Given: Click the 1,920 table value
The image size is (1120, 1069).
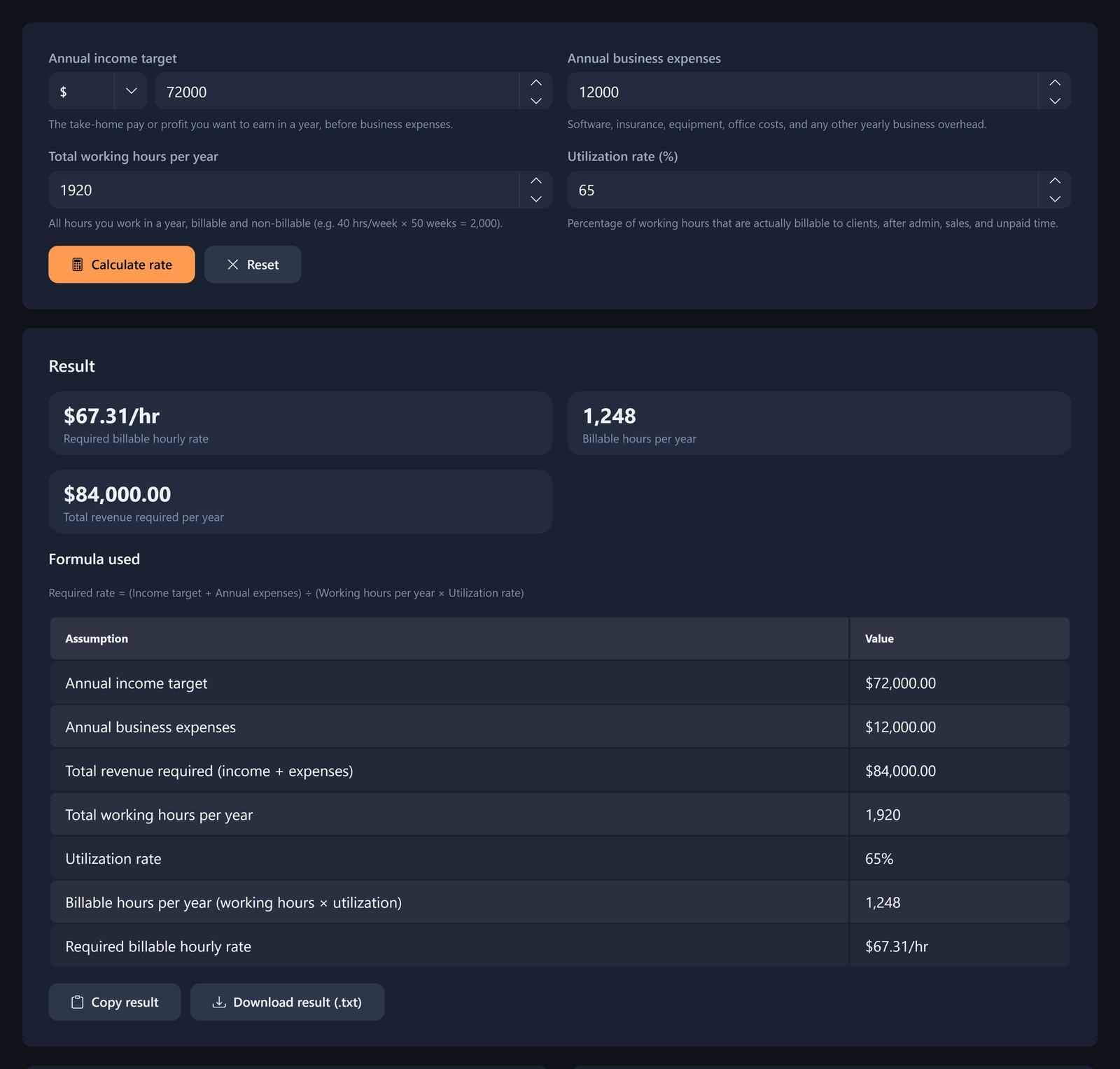Looking at the screenshot, I should pyautogui.click(x=883, y=815).
